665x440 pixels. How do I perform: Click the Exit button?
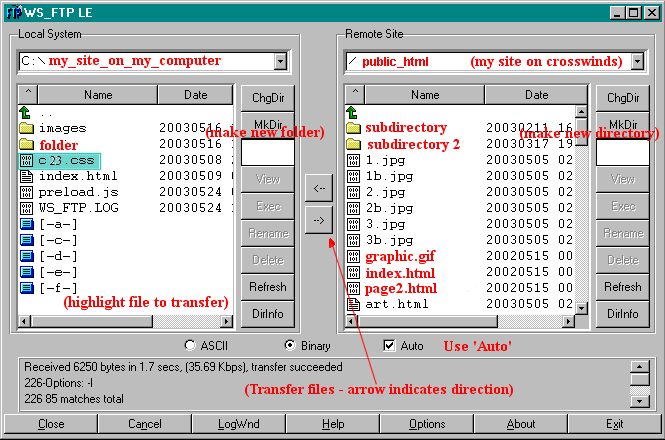[615, 424]
